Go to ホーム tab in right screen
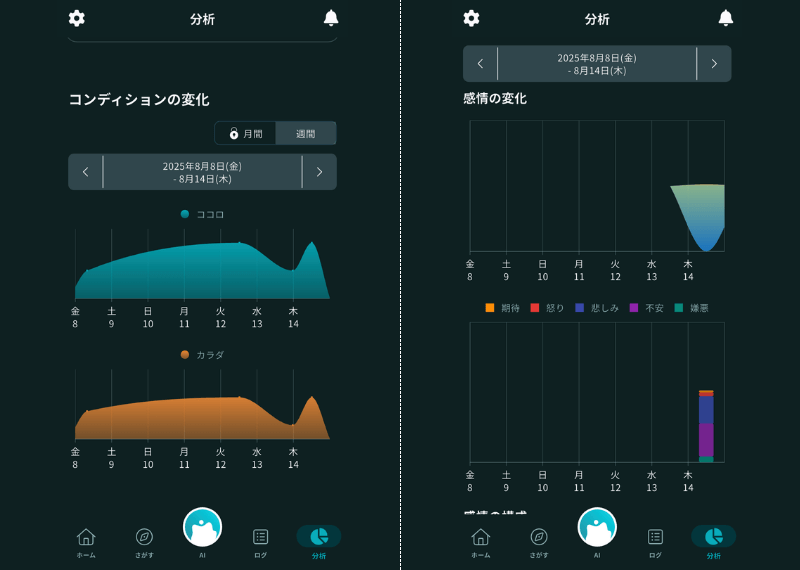Viewport: 800px width, 570px height. point(481,543)
